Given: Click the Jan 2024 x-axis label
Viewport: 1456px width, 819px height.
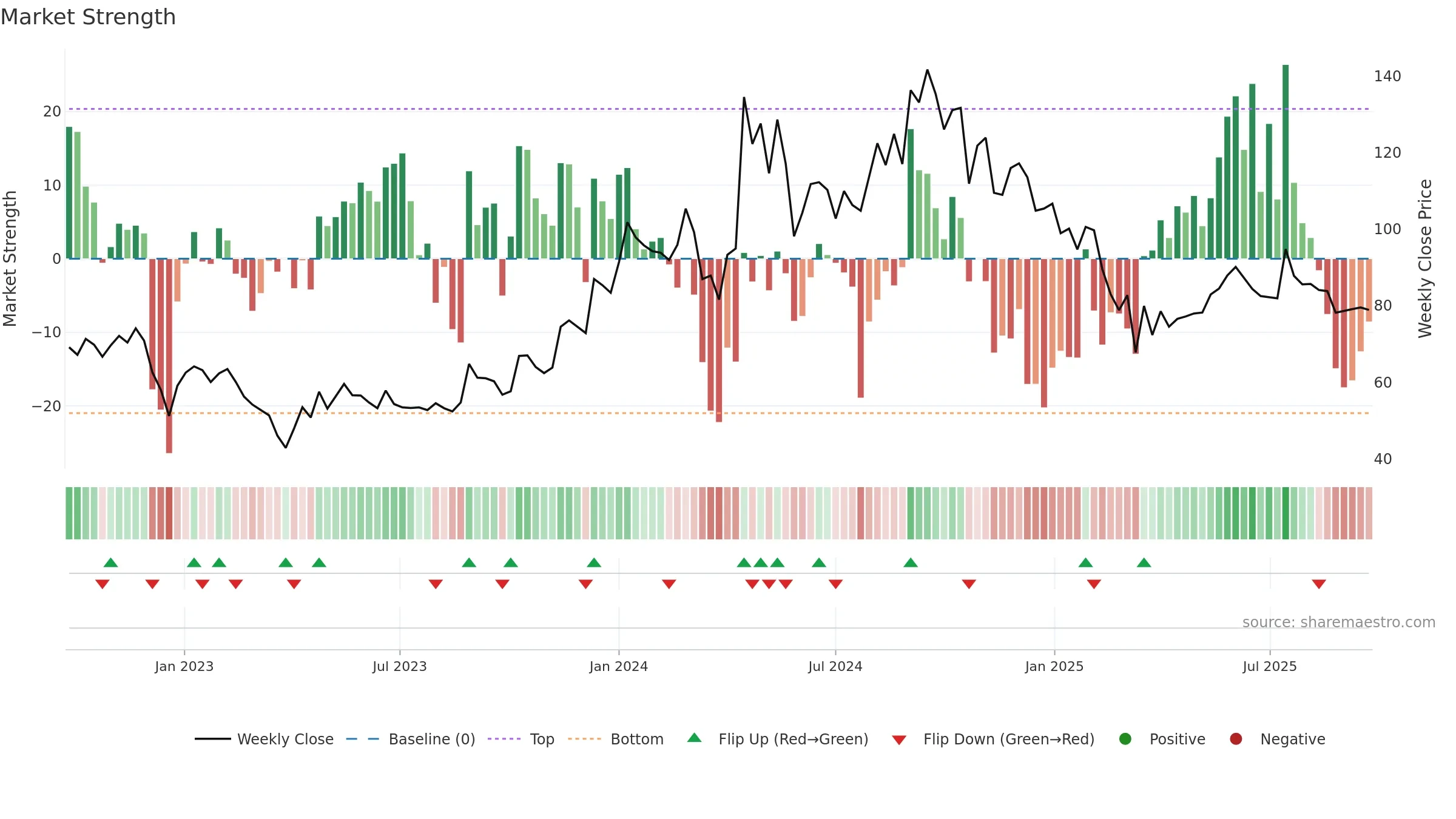Looking at the screenshot, I should pyautogui.click(x=619, y=666).
